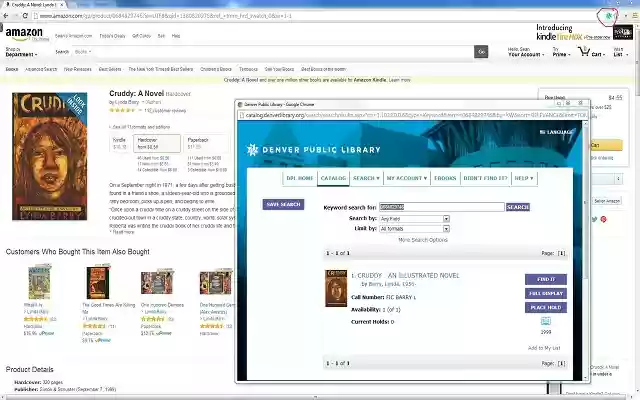Click the Sell on Amazon button
640x400 pixels.
pos(607,201)
